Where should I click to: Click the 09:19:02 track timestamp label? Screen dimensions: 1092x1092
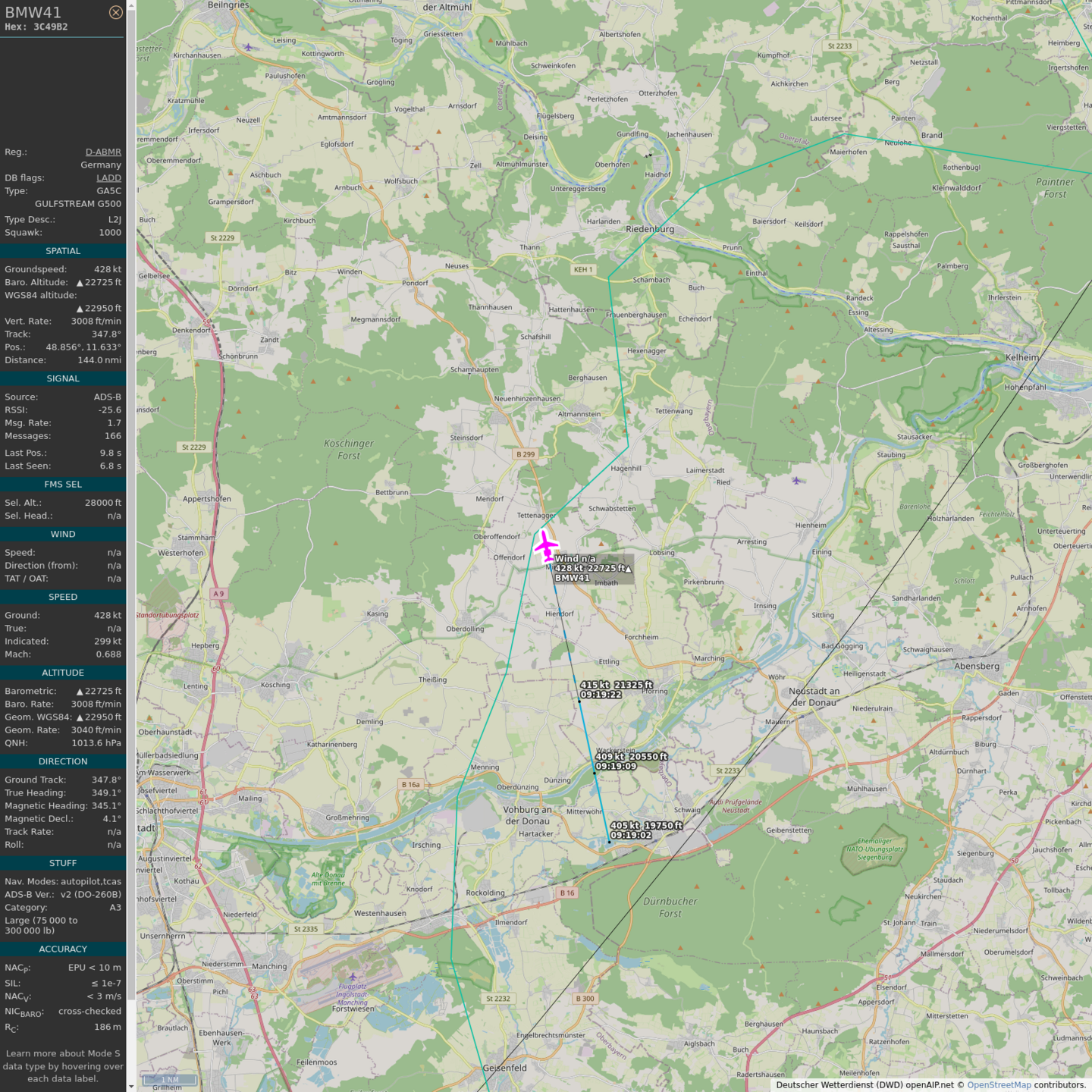631,835
